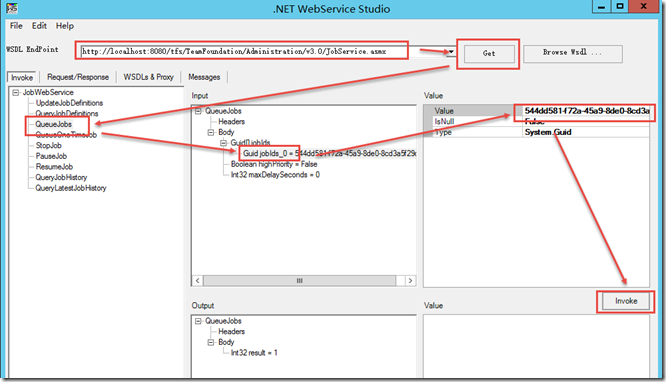
Task: Select ResumeJob method
Action: [54, 167]
